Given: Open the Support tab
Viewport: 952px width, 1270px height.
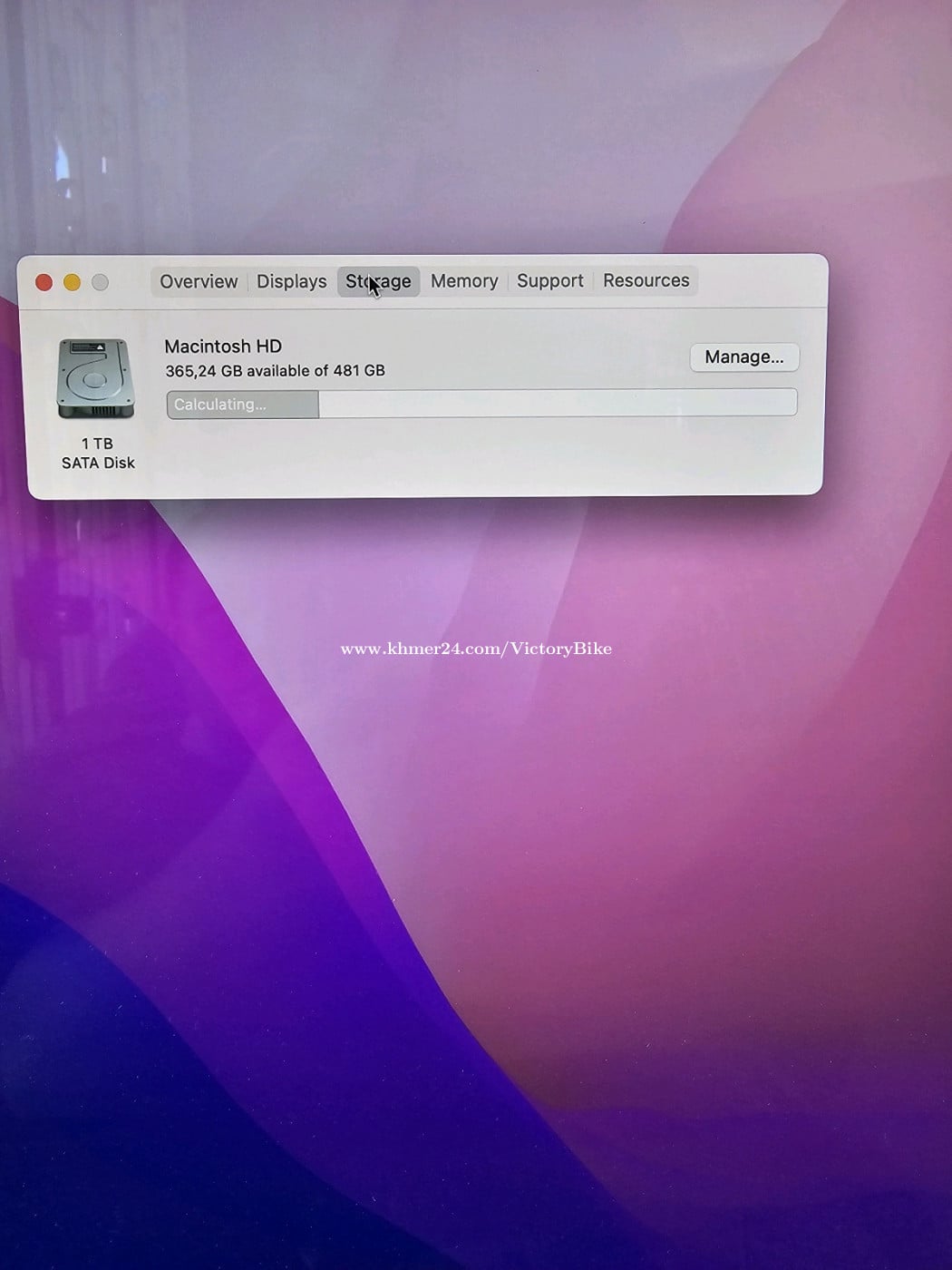Looking at the screenshot, I should (549, 281).
